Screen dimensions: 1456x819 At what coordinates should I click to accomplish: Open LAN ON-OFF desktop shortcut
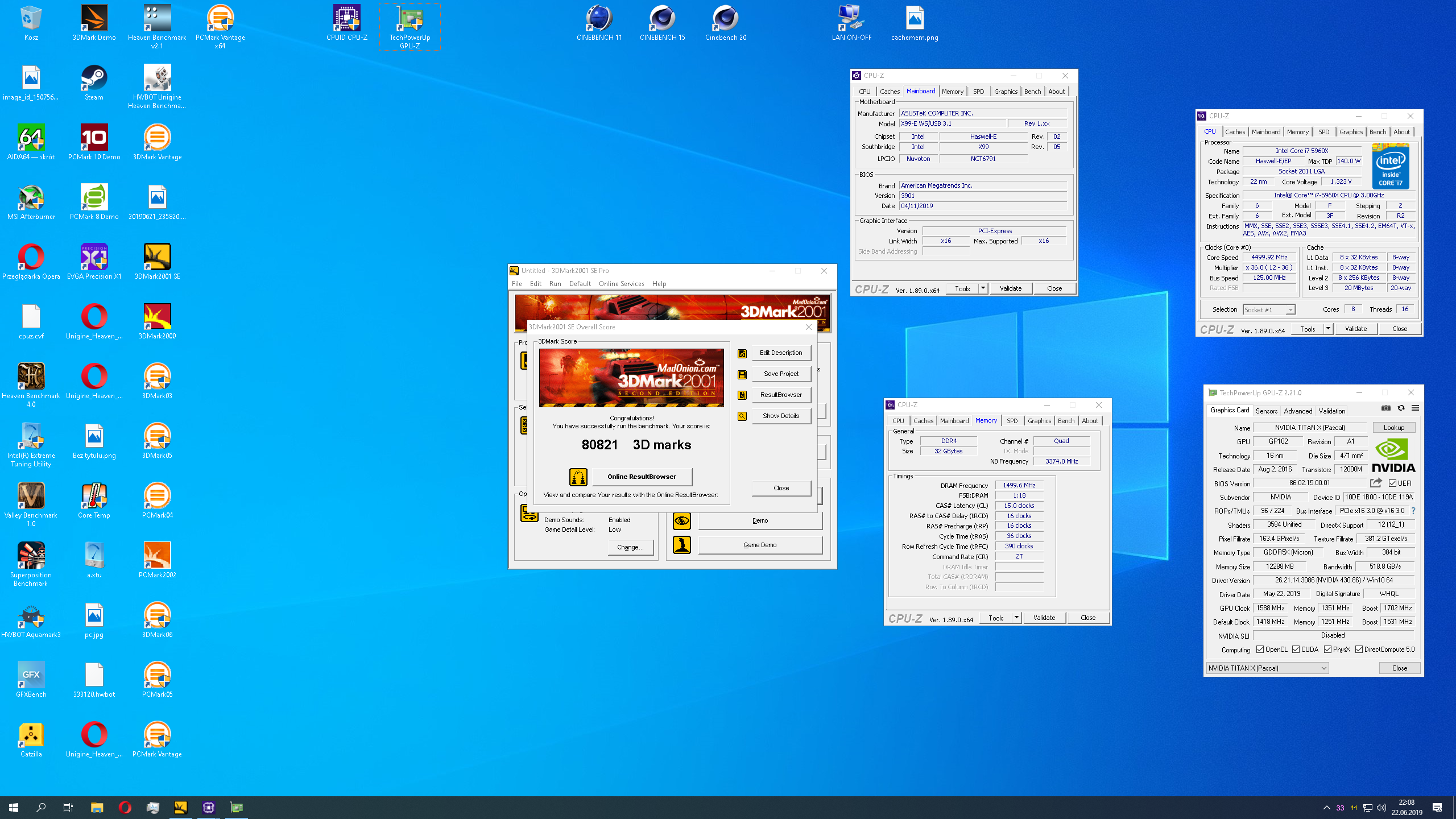coord(851,24)
